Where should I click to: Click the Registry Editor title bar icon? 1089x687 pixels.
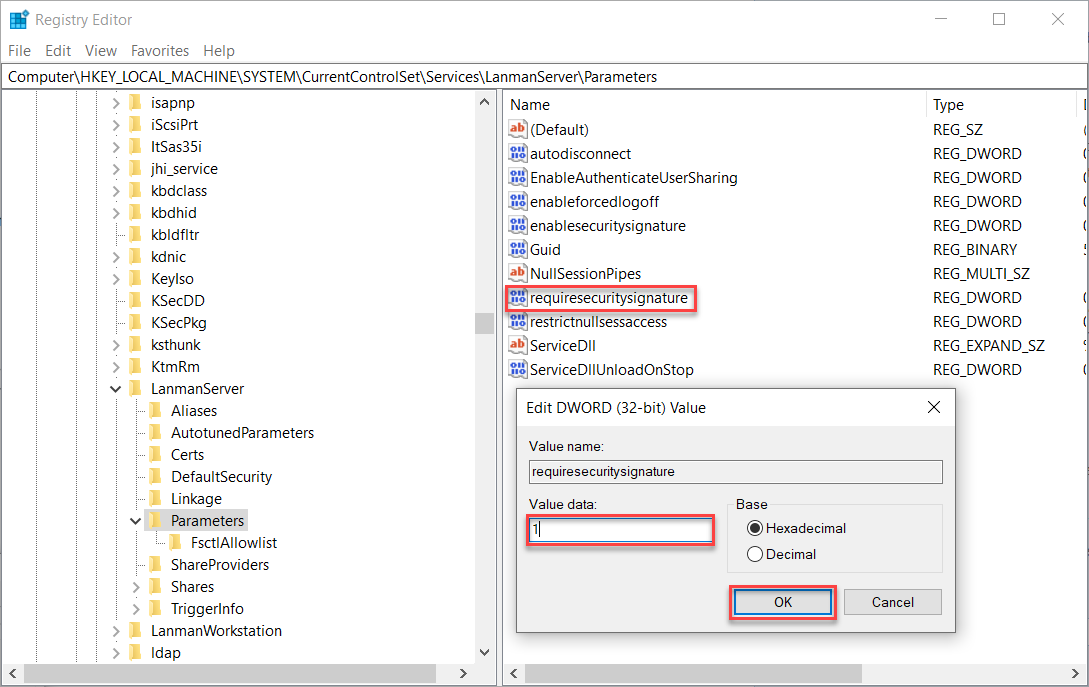click(18, 18)
